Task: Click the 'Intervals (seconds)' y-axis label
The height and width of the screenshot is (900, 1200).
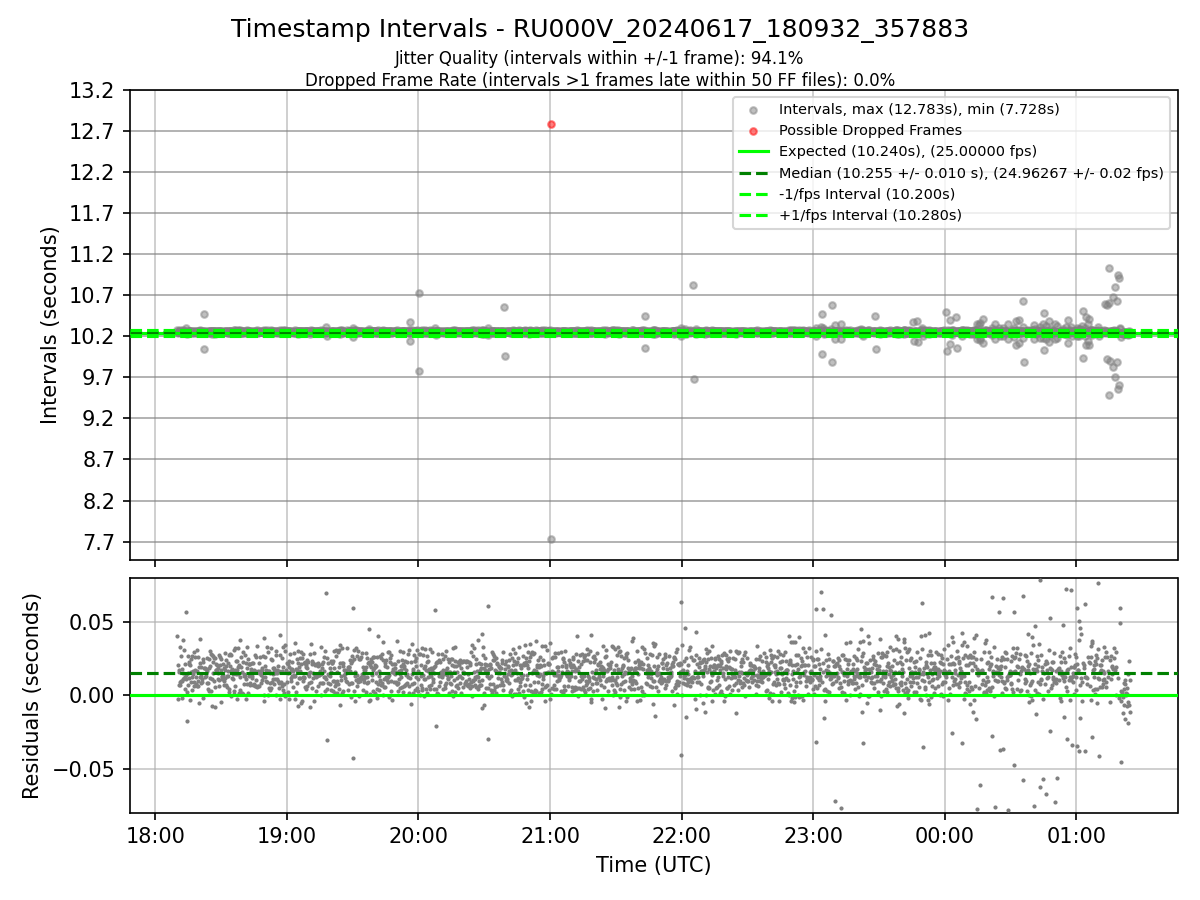Action: pyautogui.click(x=49, y=325)
